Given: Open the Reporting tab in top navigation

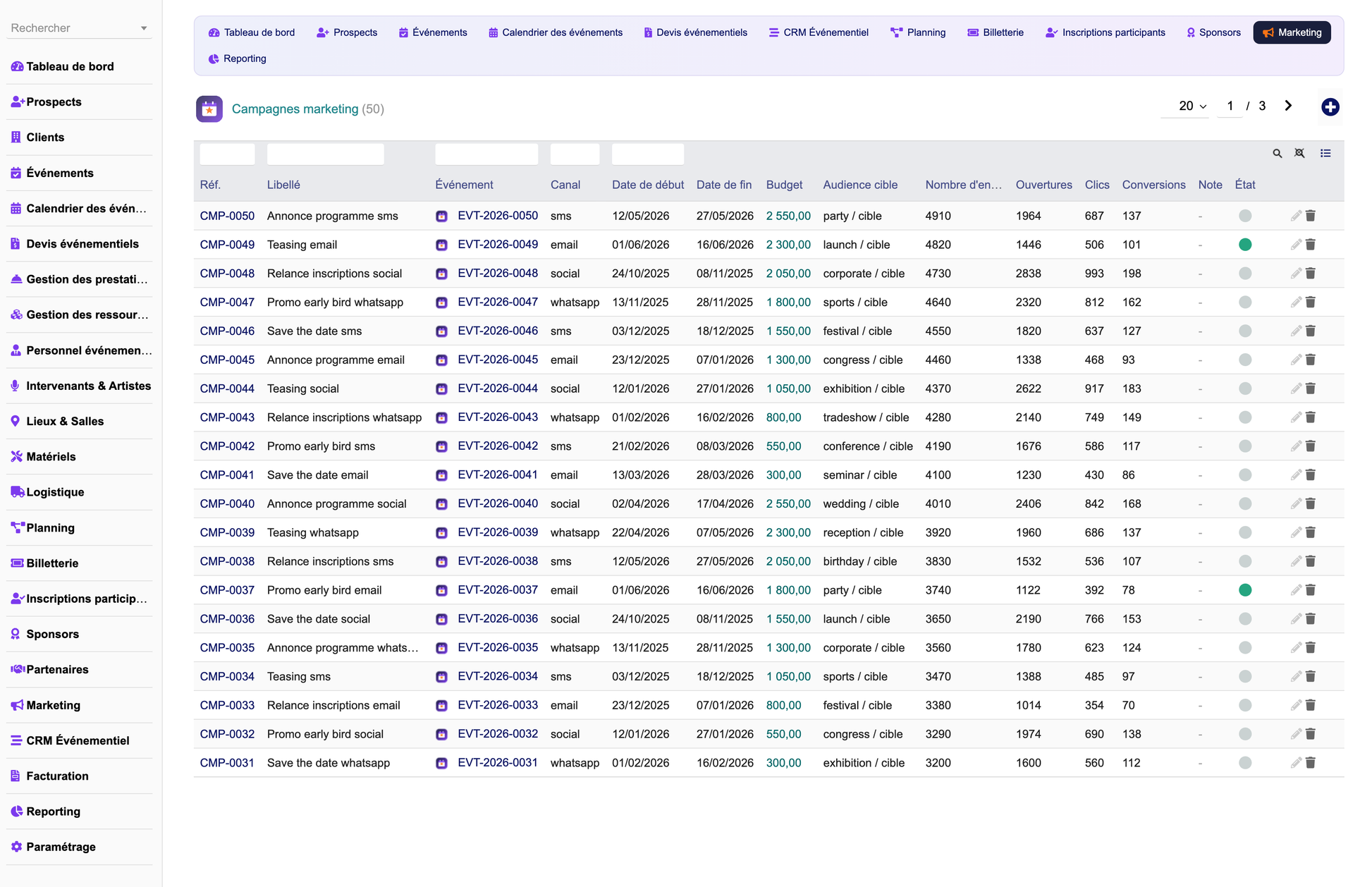Looking at the screenshot, I should click(238, 59).
